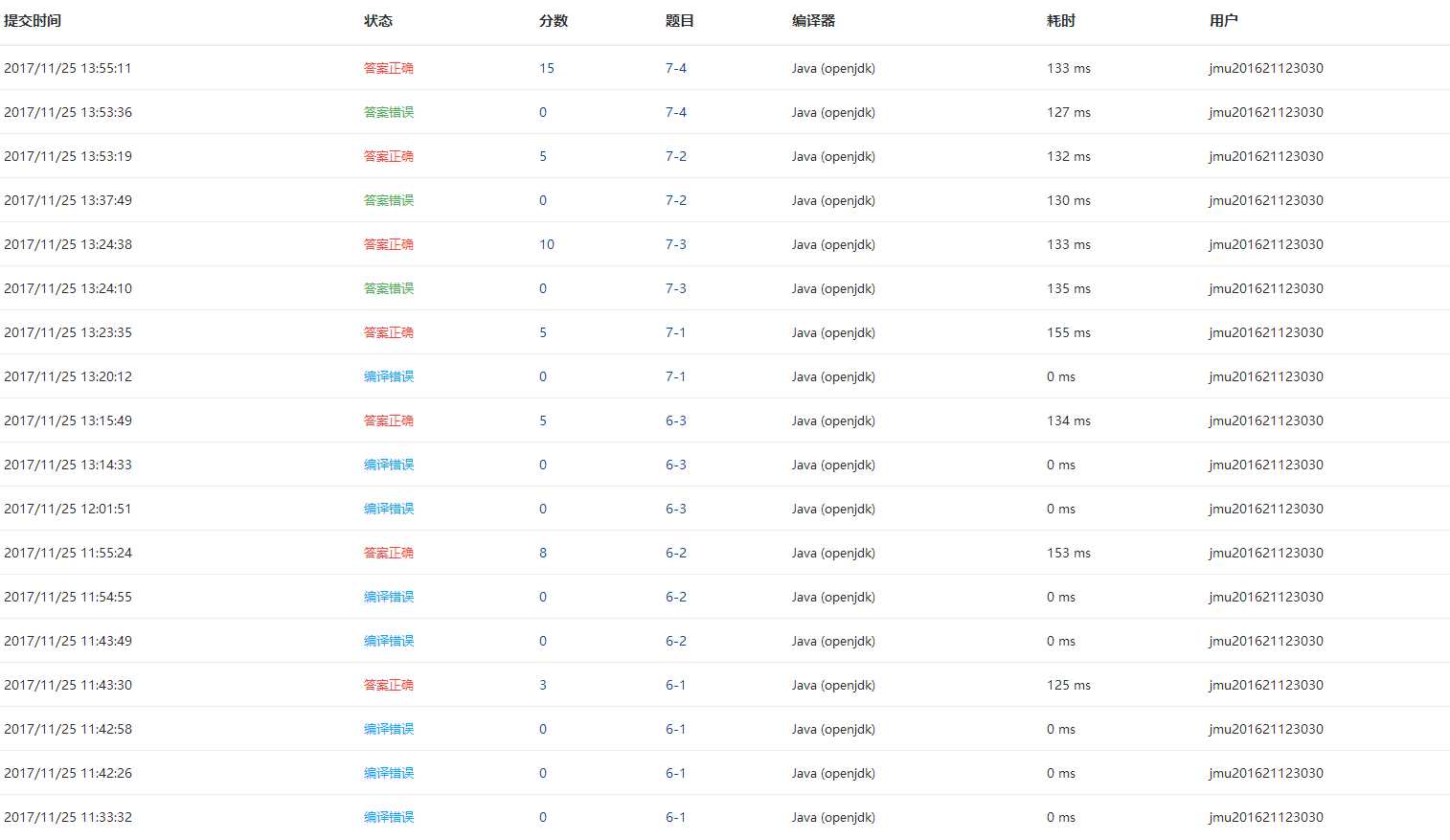This screenshot has width=1450, height=840.
Task: Open the status link in the 13:15:49 row
Action: (x=389, y=420)
